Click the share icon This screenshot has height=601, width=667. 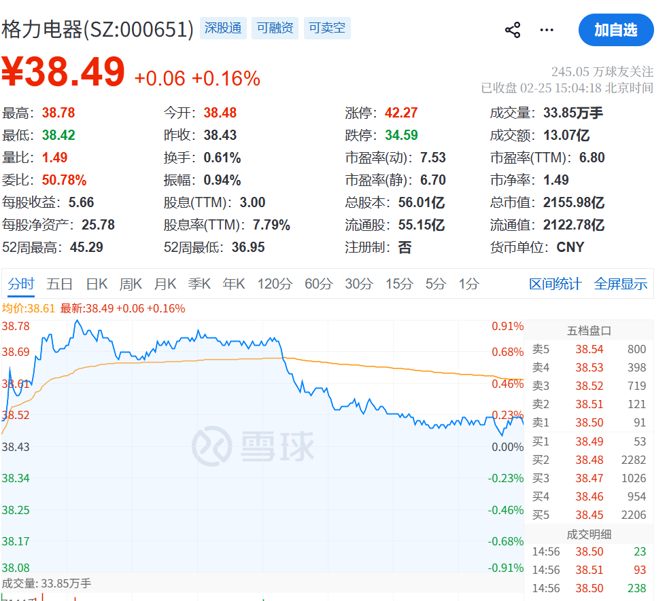[x=513, y=30]
